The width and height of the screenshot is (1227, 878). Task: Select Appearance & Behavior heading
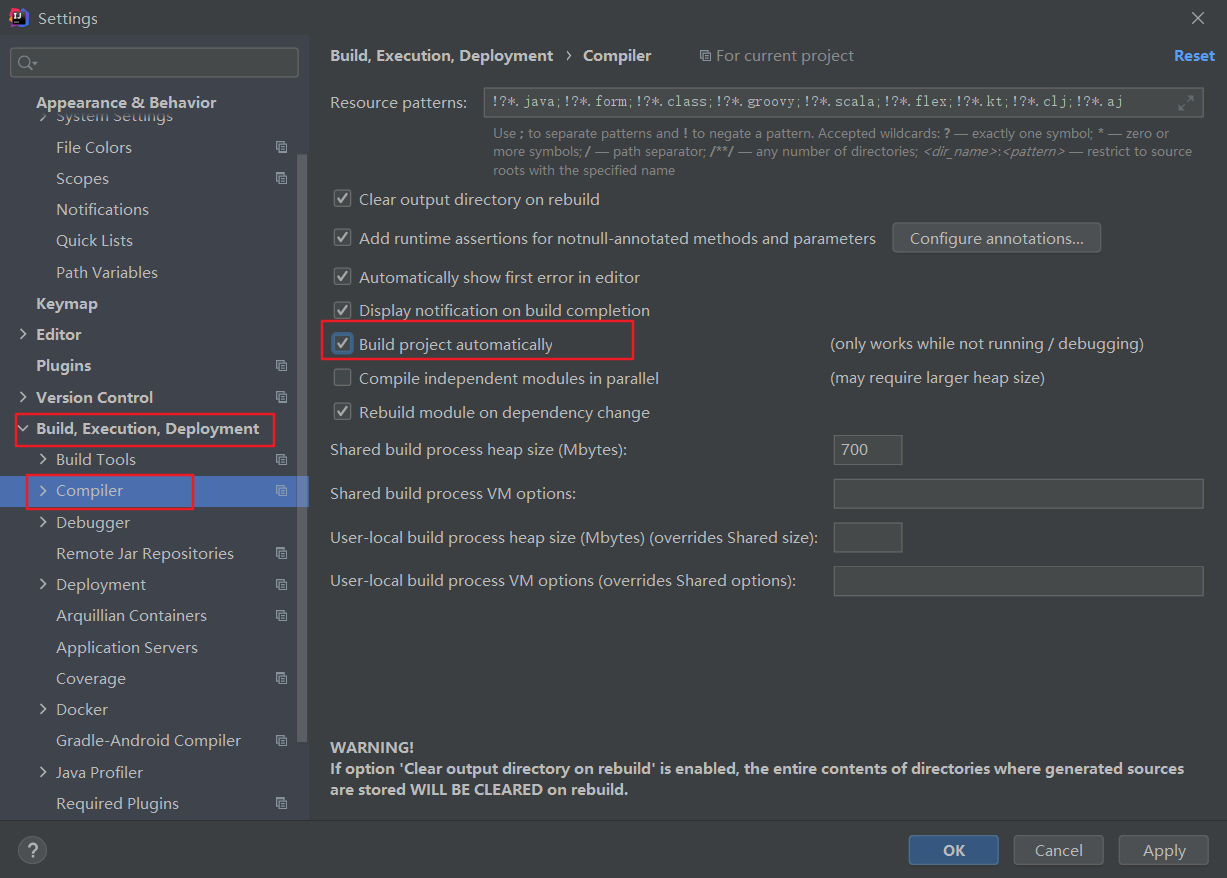point(126,102)
